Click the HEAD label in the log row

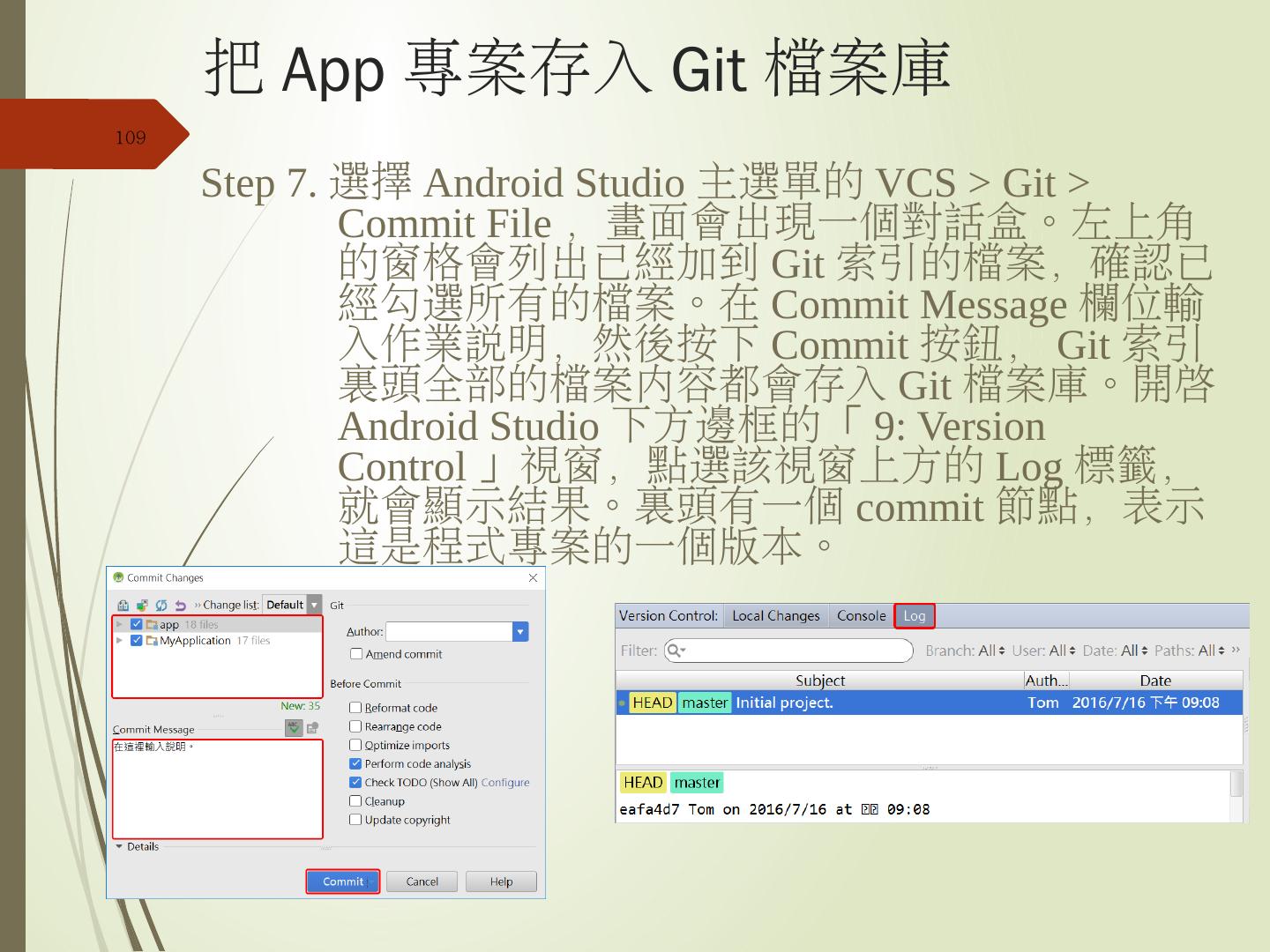[653, 703]
